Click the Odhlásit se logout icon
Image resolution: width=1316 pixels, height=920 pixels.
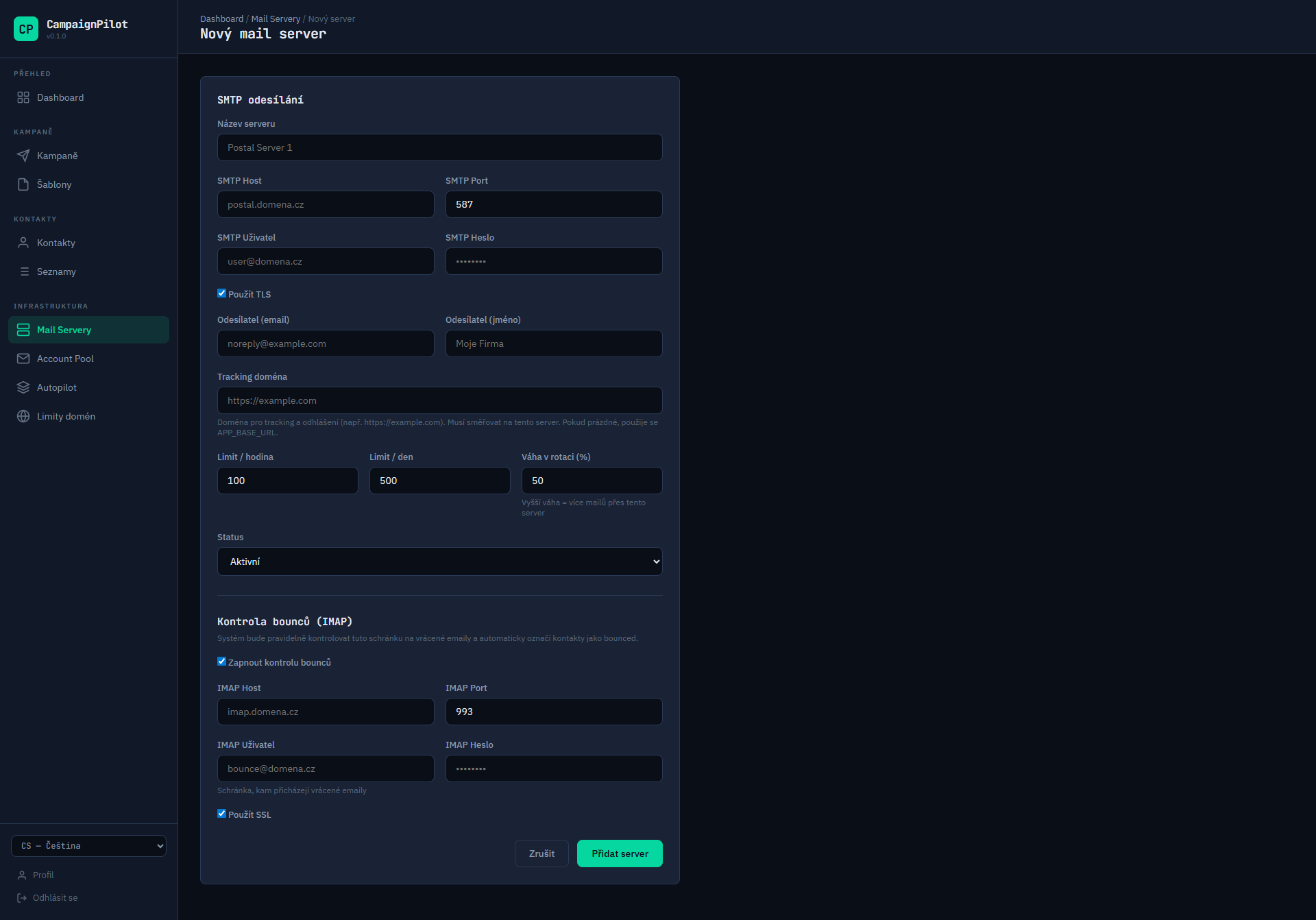tap(22, 897)
